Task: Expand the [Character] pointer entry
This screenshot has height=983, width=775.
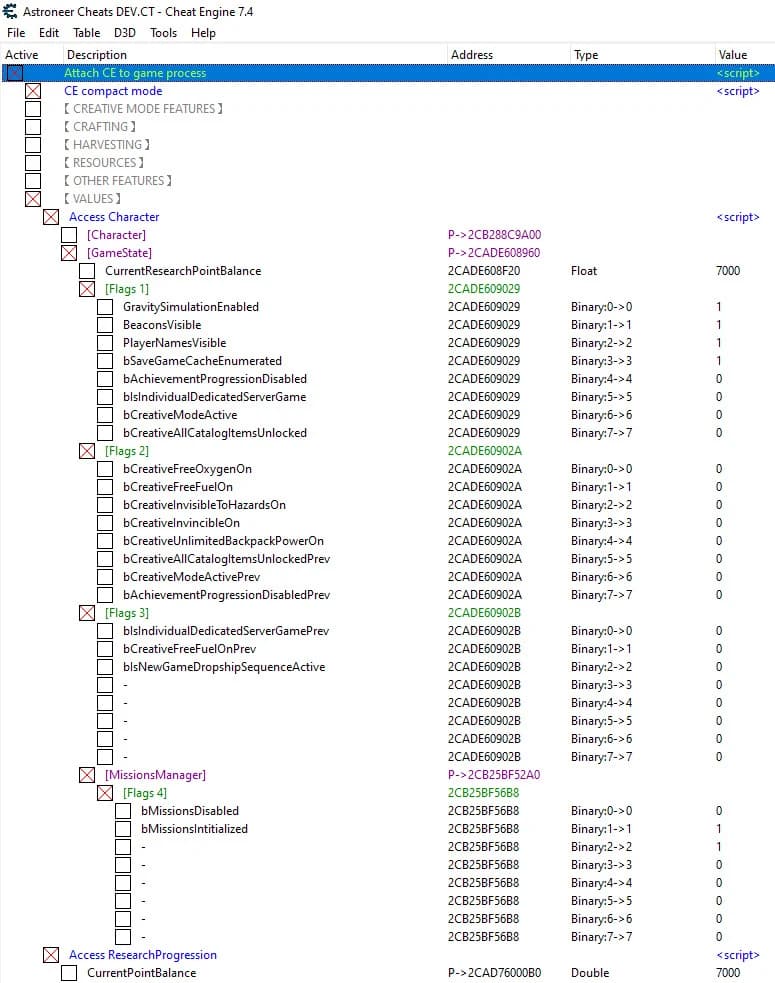Action: (x=69, y=235)
